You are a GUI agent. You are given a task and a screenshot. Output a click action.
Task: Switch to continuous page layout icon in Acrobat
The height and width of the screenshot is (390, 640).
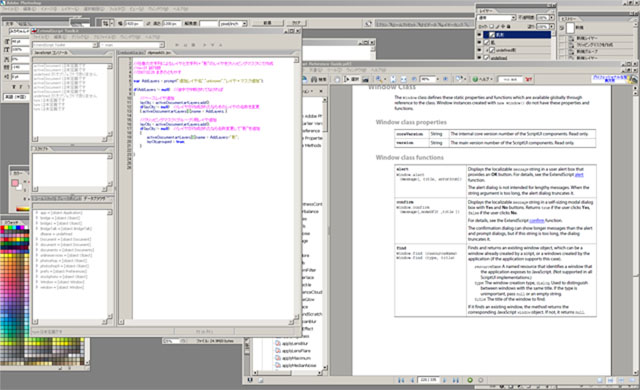tap(610, 380)
